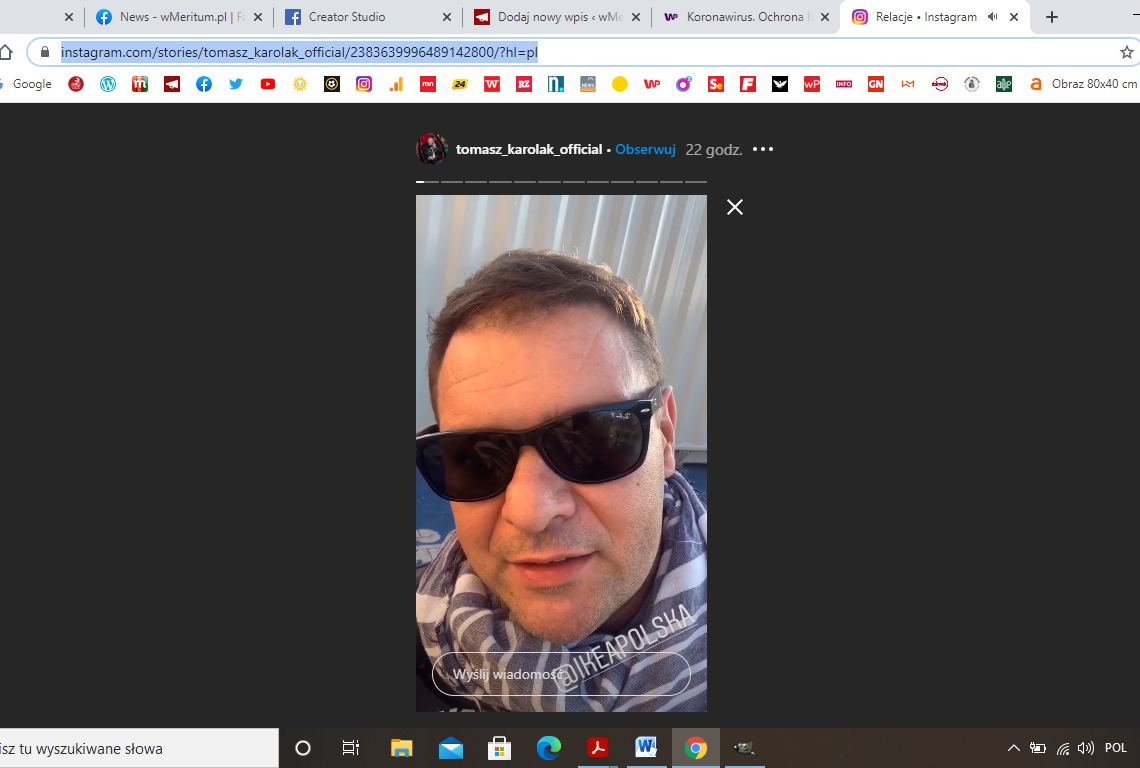Open the three-dots story options menu

click(x=763, y=149)
